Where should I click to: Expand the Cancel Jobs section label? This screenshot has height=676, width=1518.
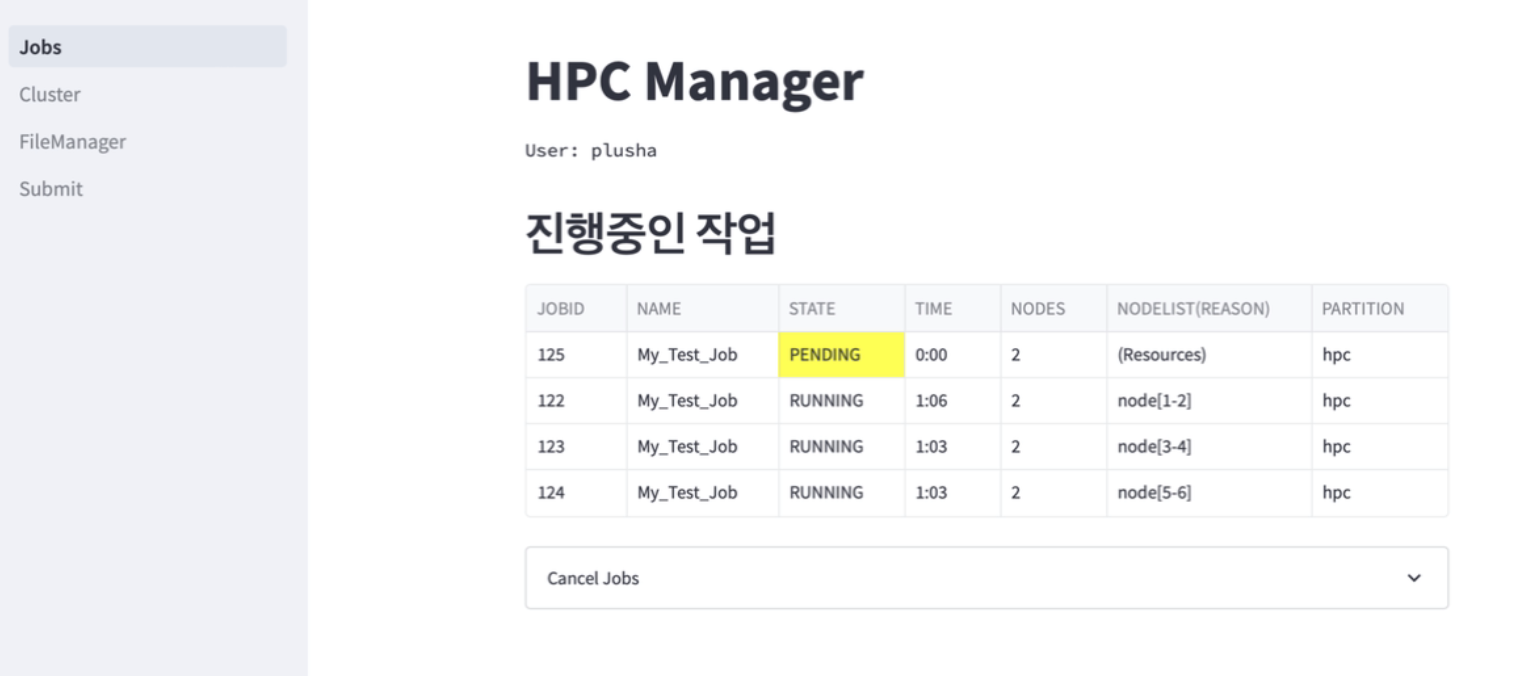593,578
